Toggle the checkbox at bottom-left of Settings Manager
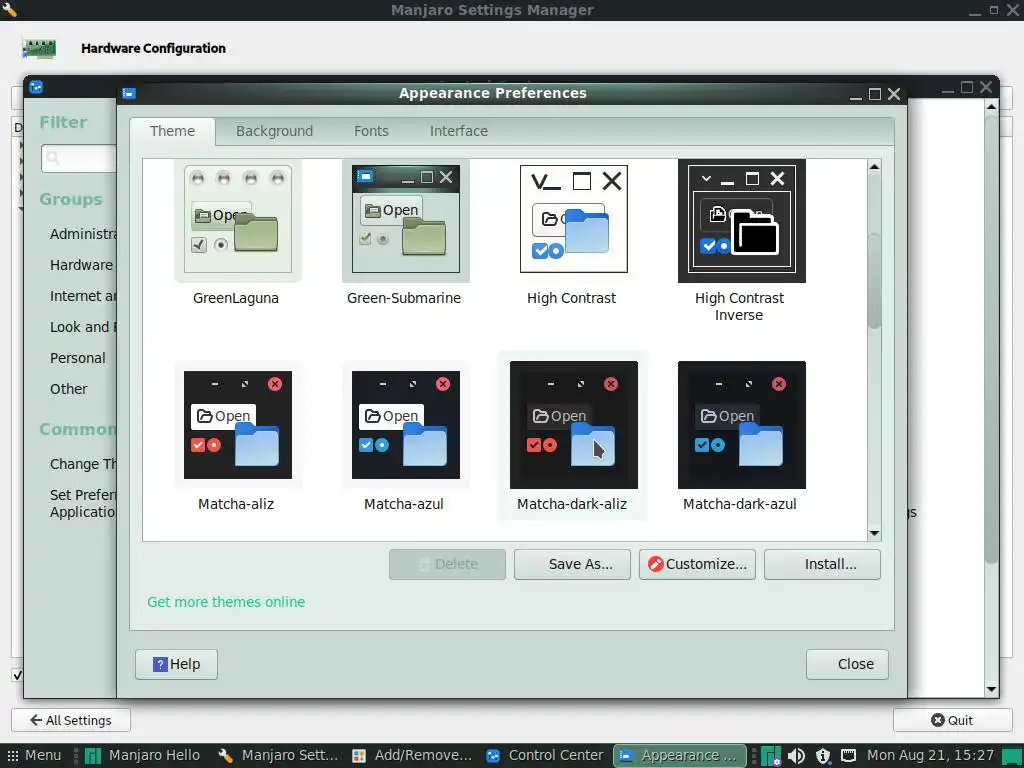 pyautogui.click(x=18, y=675)
